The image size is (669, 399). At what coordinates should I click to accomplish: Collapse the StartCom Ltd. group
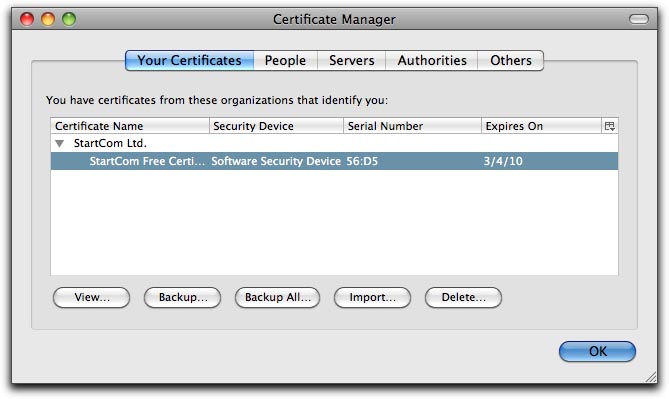(x=60, y=143)
